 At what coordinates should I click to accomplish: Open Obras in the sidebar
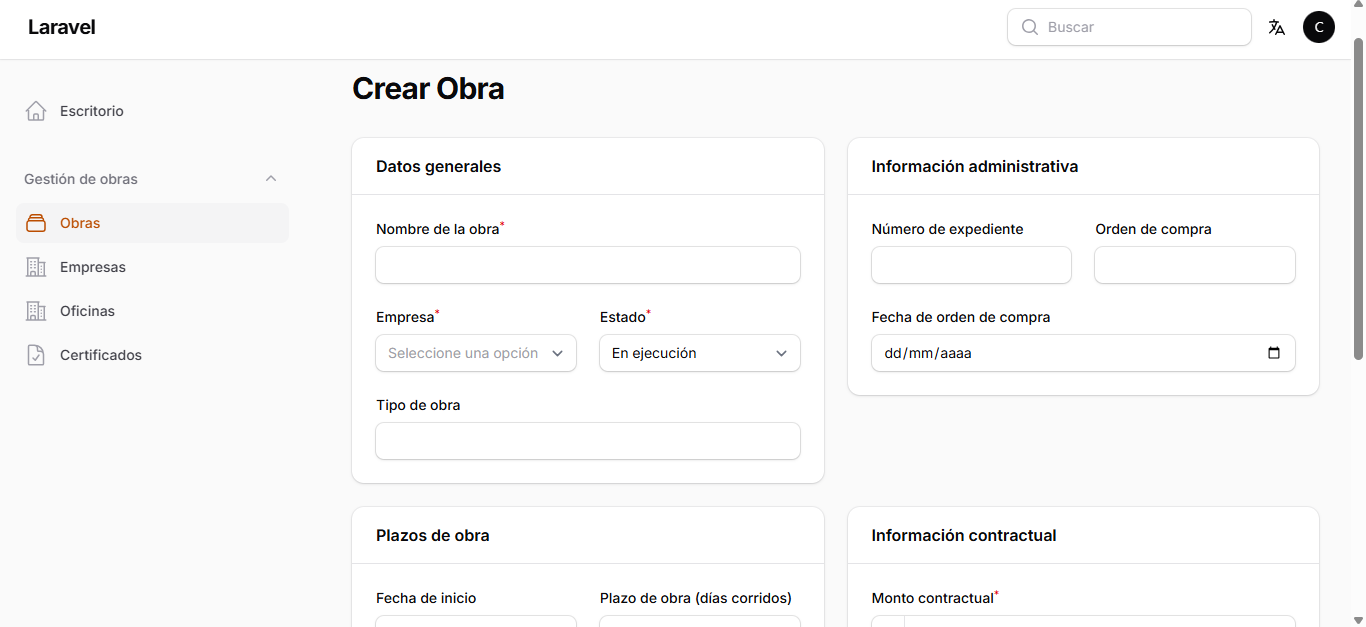point(152,223)
